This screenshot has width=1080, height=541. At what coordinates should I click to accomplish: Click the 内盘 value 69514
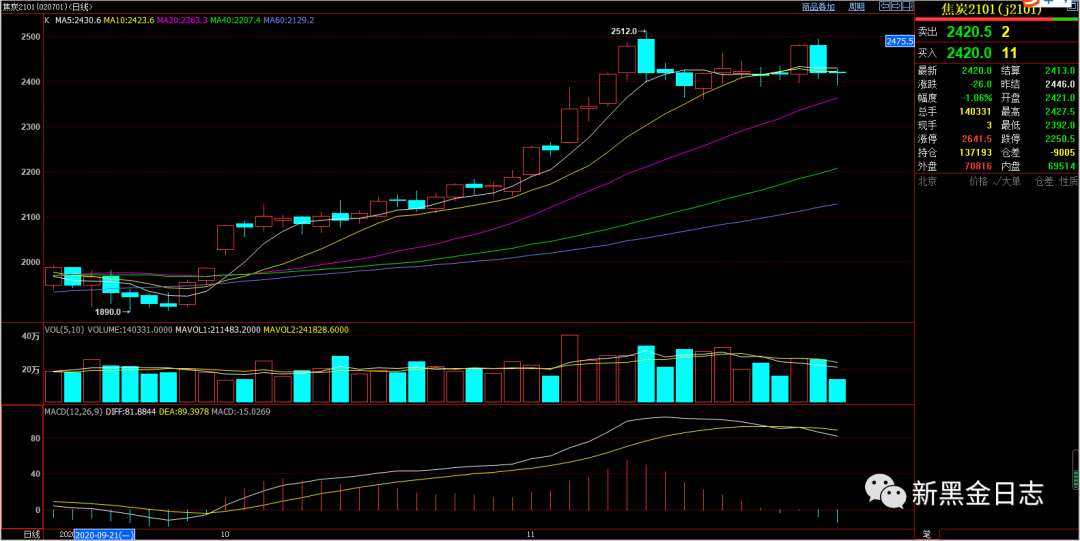(x=1061, y=167)
